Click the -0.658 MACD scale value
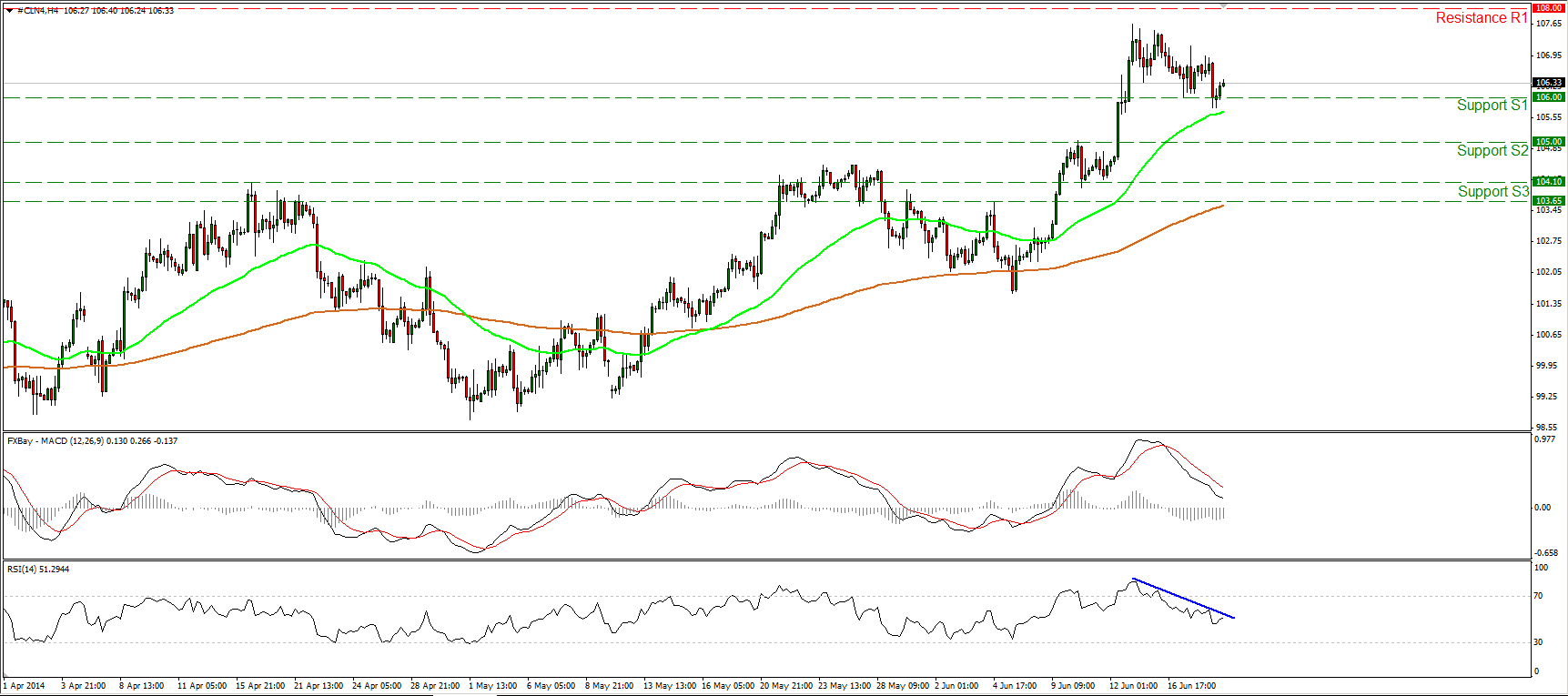The height and width of the screenshot is (696, 1568). coord(1545,553)
